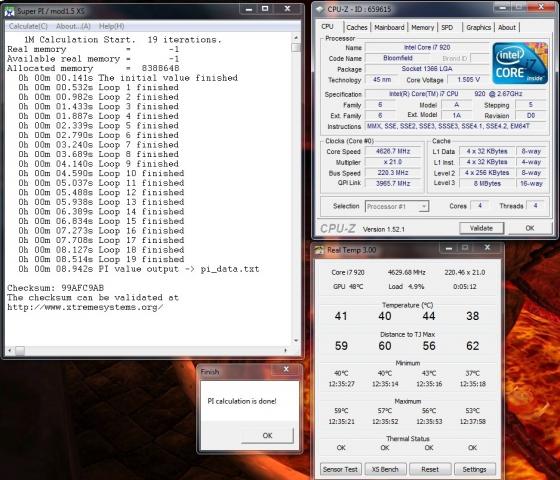Viewport: 560px width, 480px height.
Task: Click the Checksum: 99AFC9AB line
Action: click(56, 288)
